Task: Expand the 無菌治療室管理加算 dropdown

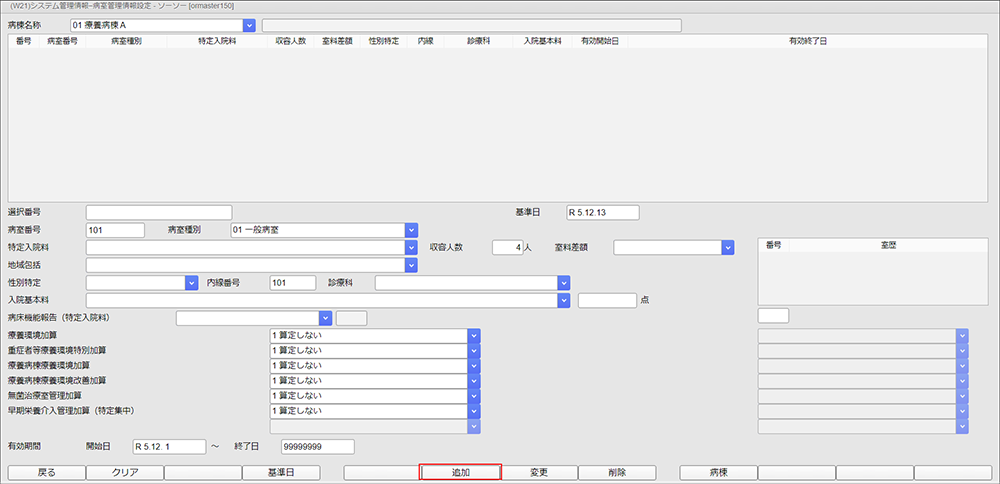Action: (475, 396)
